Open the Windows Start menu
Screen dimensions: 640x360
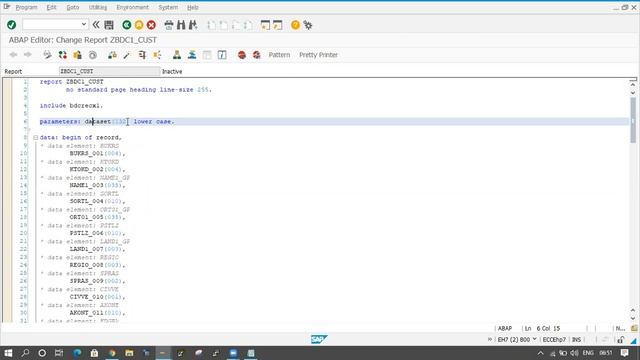(x=8, y=353)
